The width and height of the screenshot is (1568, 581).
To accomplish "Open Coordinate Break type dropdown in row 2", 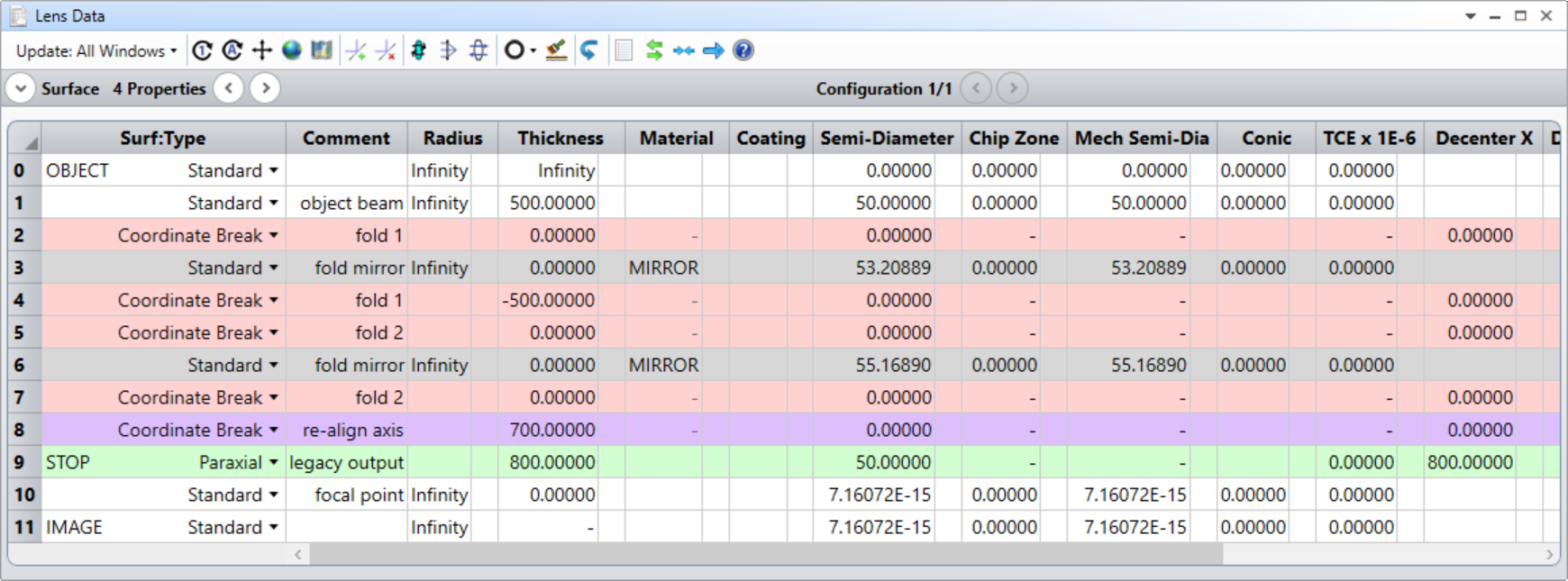I will point(274,235).
